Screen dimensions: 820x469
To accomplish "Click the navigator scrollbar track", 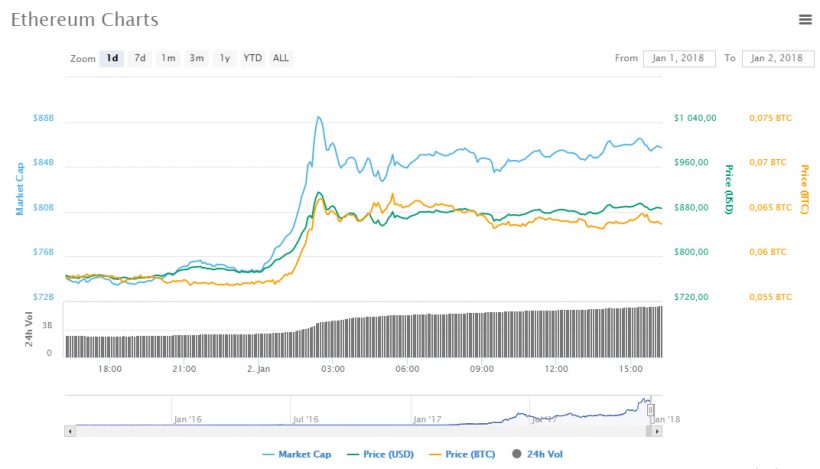I will click(x=360, y=431).
